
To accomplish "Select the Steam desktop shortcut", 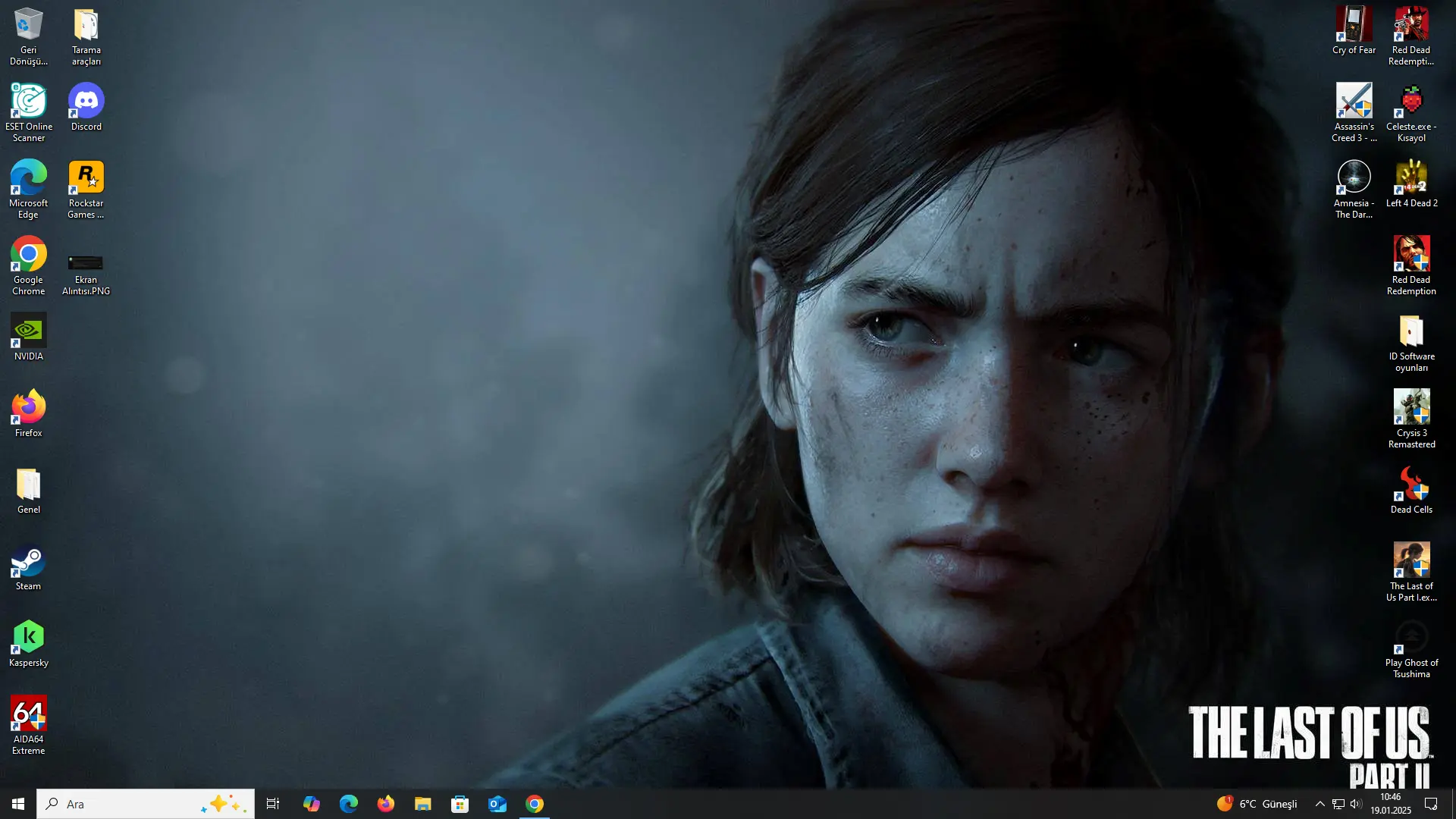I will pyautogui.click(x=29, y=567).
